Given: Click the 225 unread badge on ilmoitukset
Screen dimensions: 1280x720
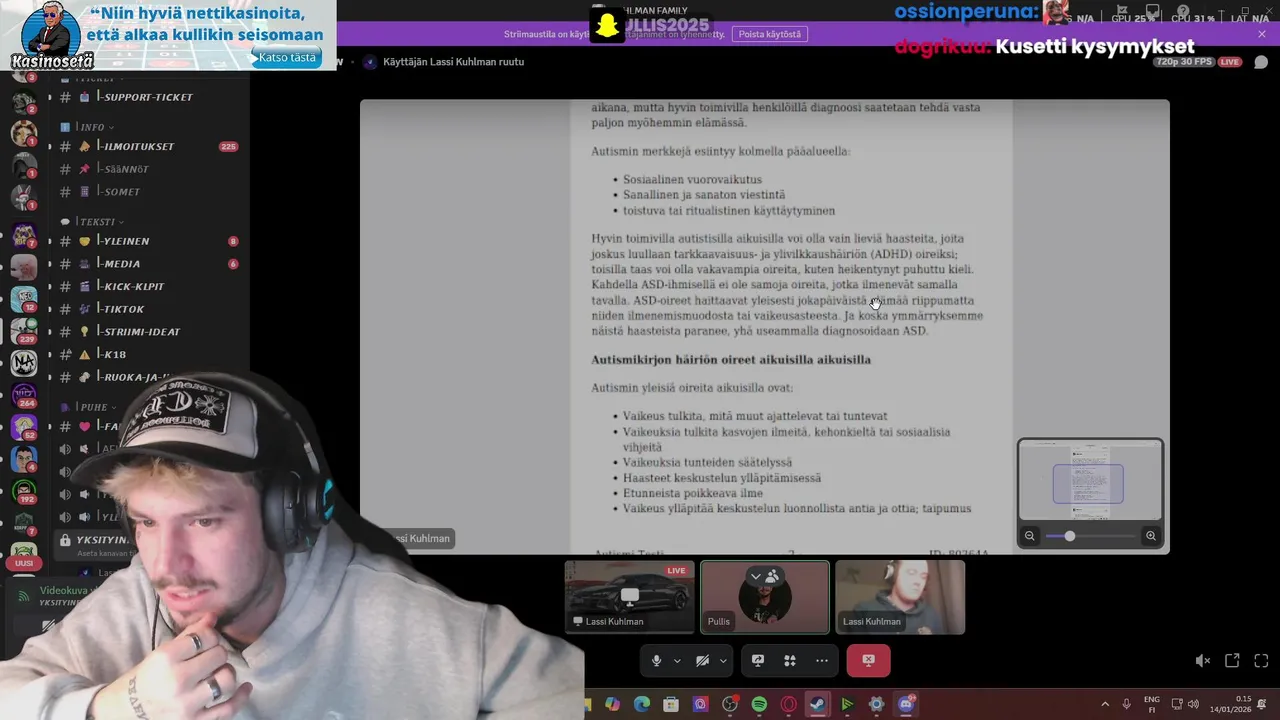Looking at the screenshot, I should (x=228, y=146).
